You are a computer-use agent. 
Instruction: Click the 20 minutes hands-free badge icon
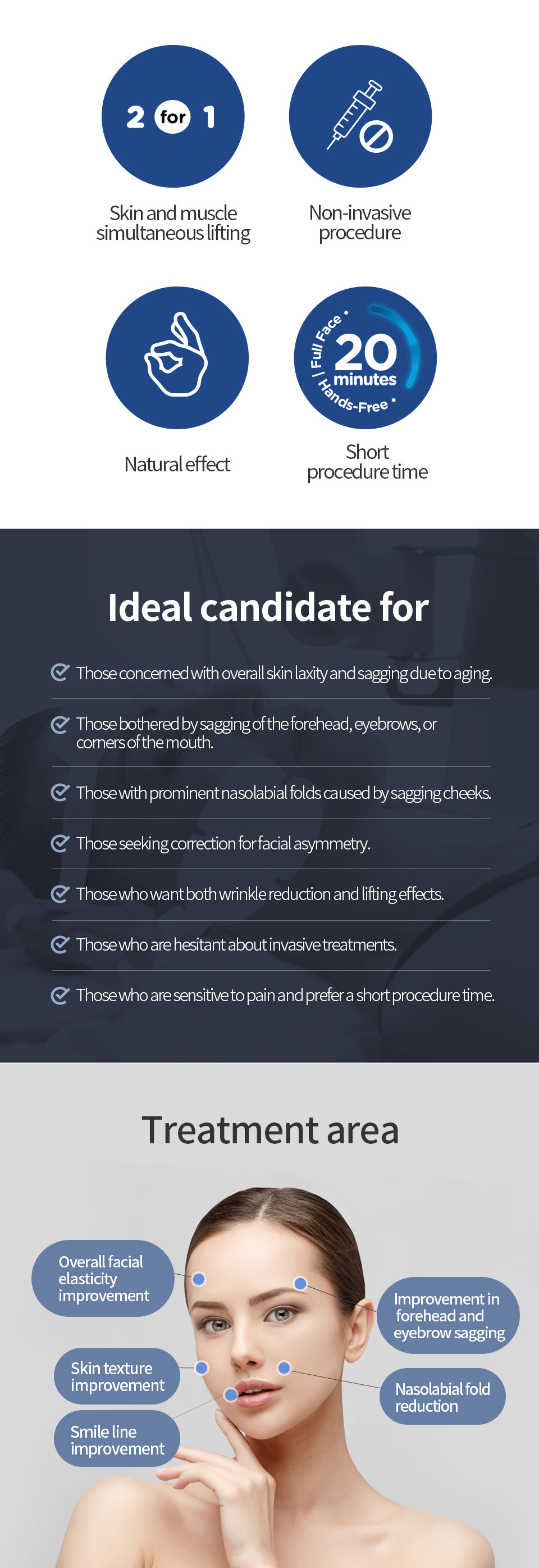365,358
